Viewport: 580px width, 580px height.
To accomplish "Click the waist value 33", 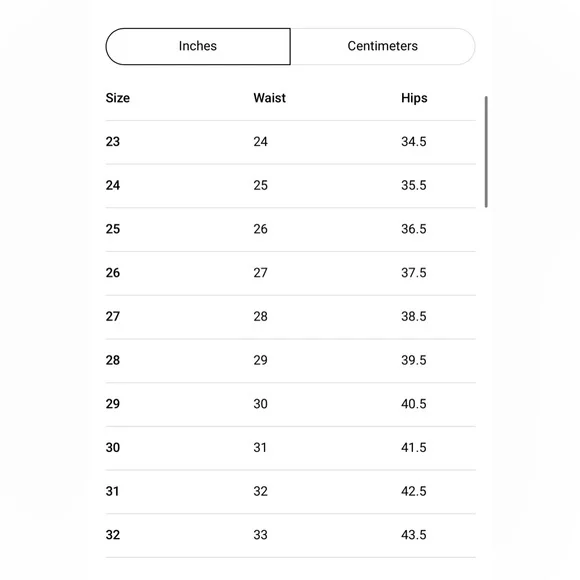I will coord(260,535).
